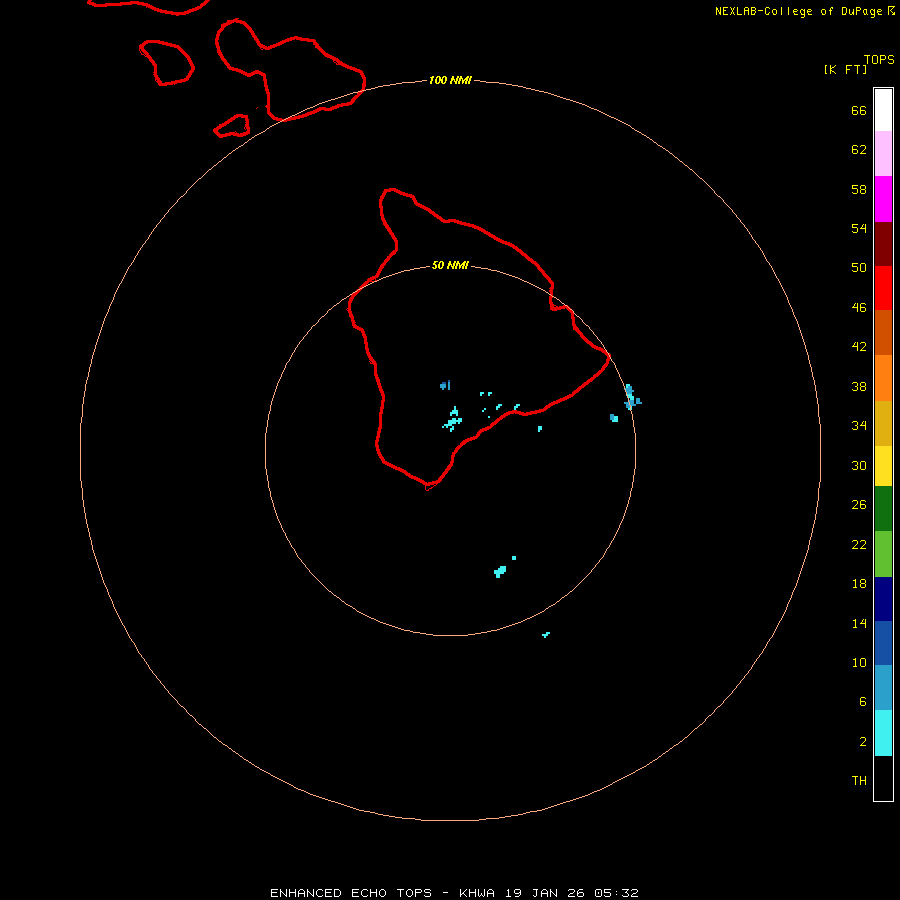The image size is (900, 900).
Task: Click the black TH threshold swatch
Action: pyautogui.click(x=883, y=778)
